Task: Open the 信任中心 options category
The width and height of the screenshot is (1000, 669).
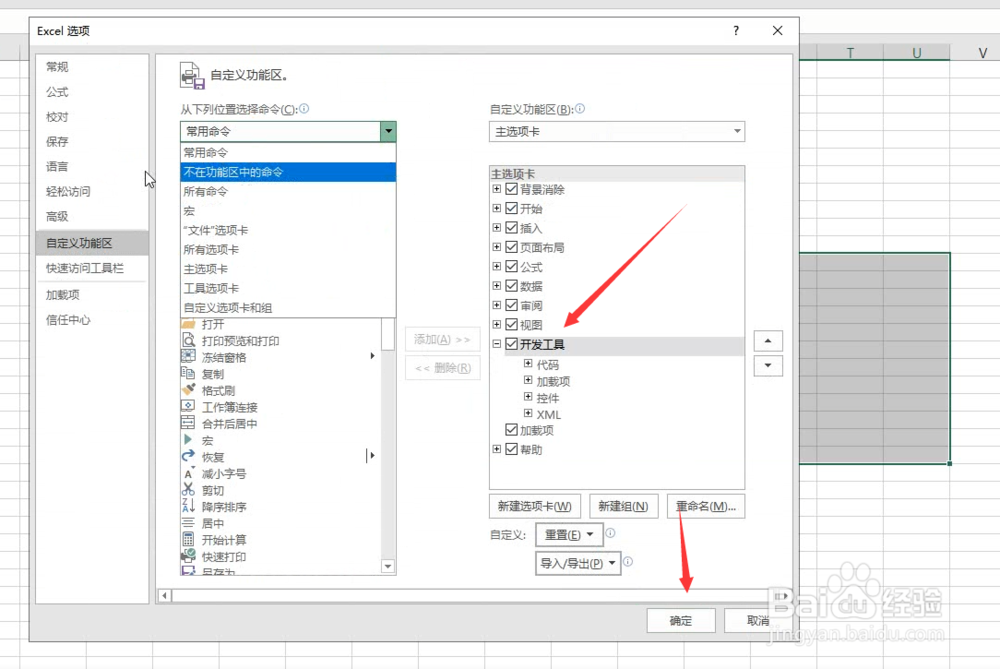Action: (92, 320)
